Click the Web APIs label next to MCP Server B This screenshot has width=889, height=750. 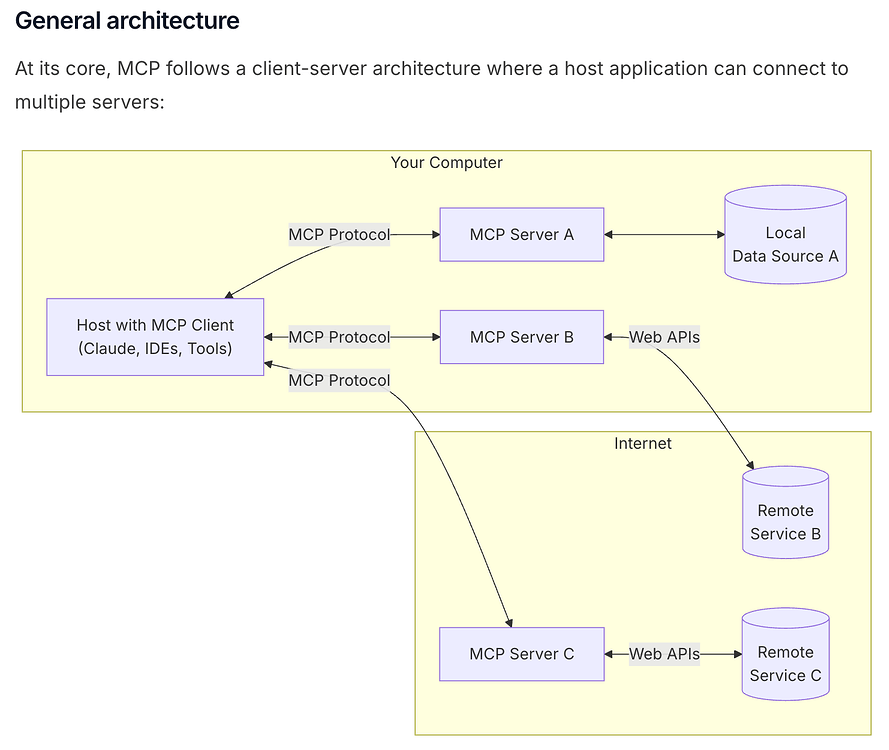(664, 337)
